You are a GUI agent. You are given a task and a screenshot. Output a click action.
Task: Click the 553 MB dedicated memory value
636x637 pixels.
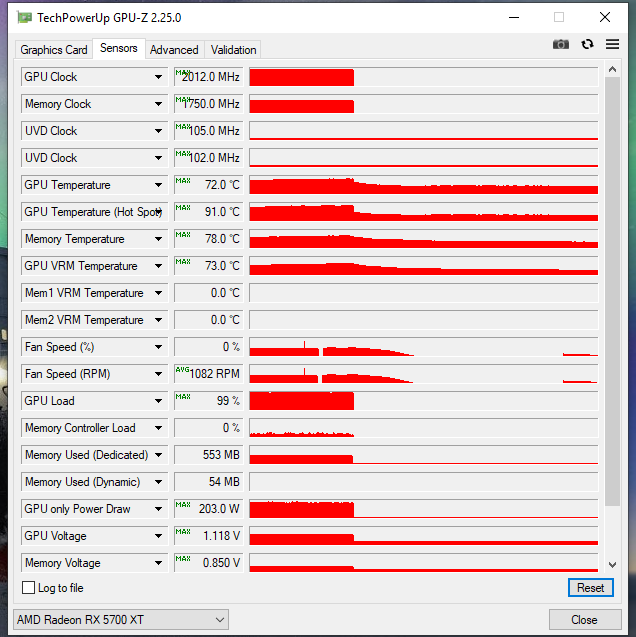point(208,455)
